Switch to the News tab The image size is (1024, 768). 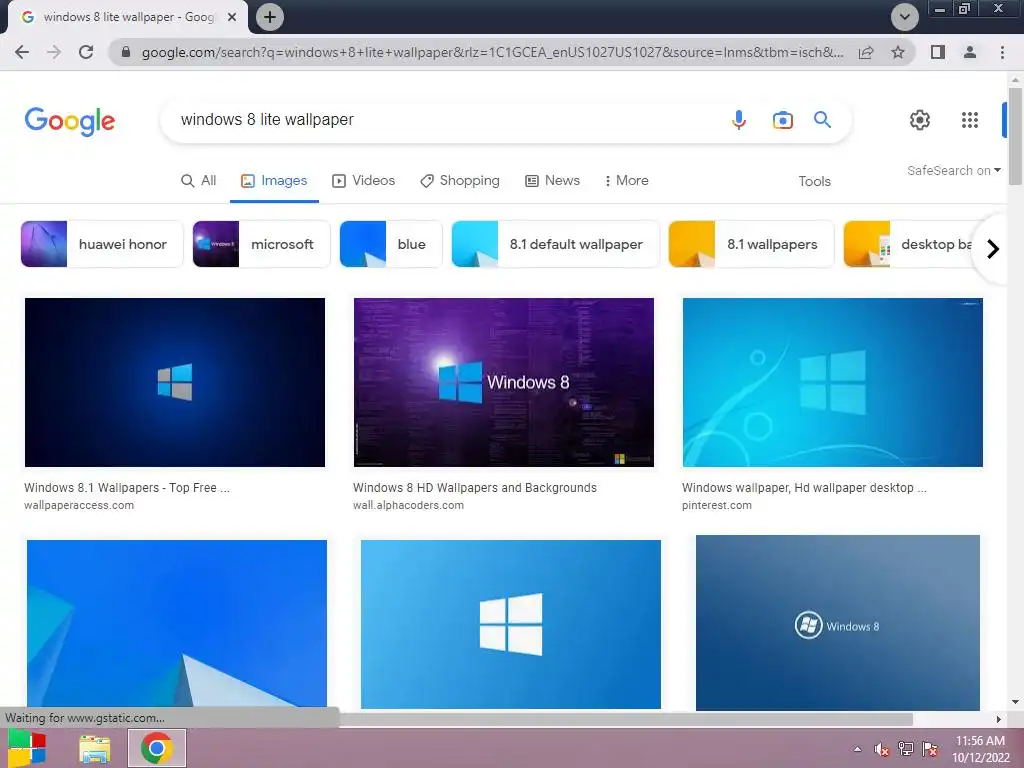(552, 181)
